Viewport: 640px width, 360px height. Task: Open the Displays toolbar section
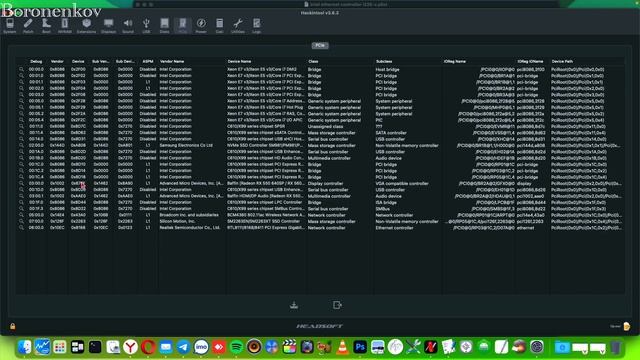coord(109,25)
